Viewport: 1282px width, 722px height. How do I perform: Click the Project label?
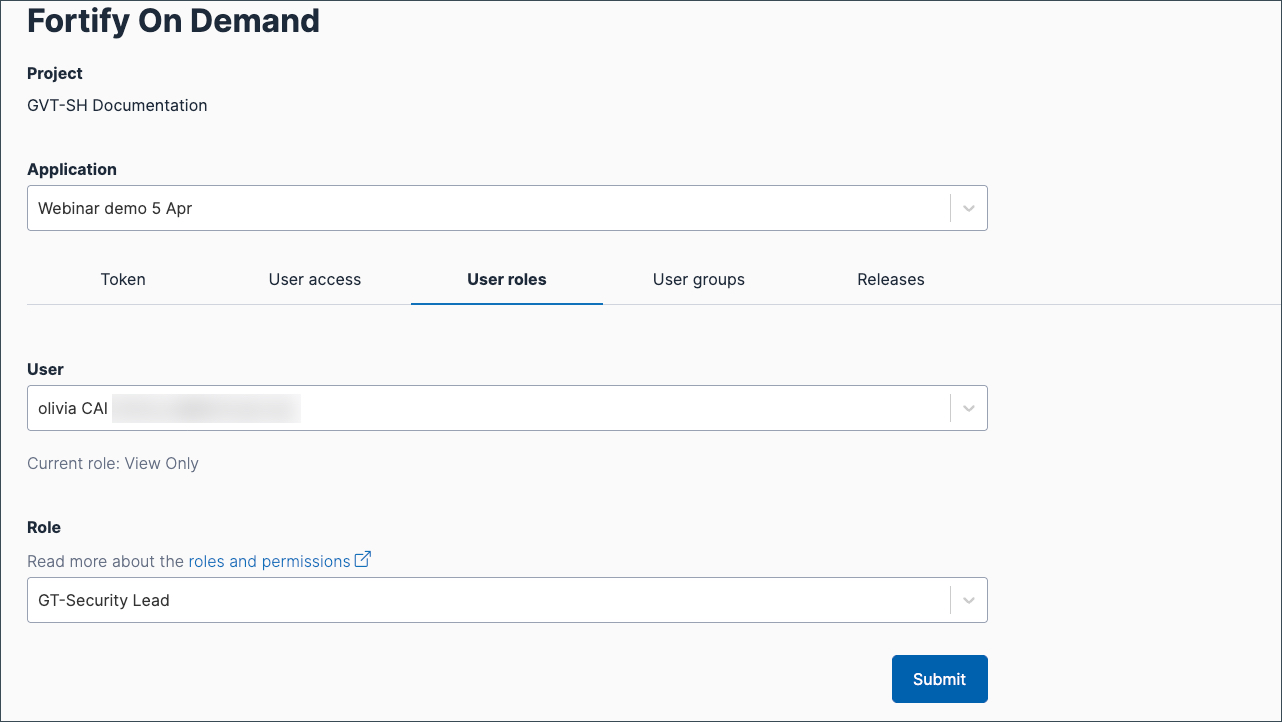click(x=55, y=73)
